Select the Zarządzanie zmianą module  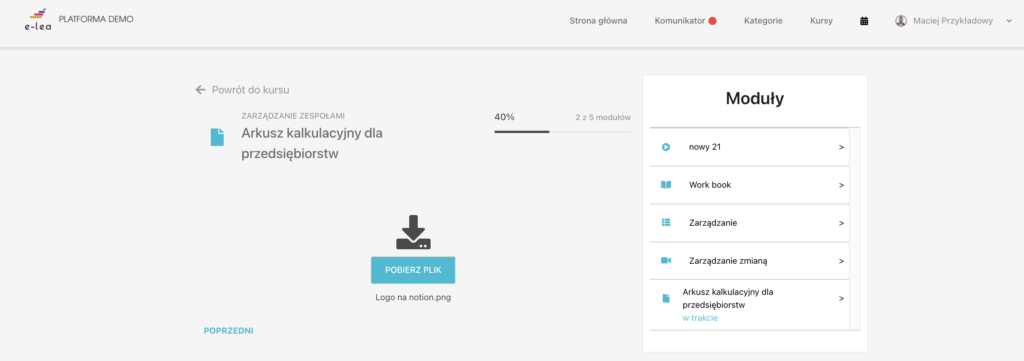[750, 260]
